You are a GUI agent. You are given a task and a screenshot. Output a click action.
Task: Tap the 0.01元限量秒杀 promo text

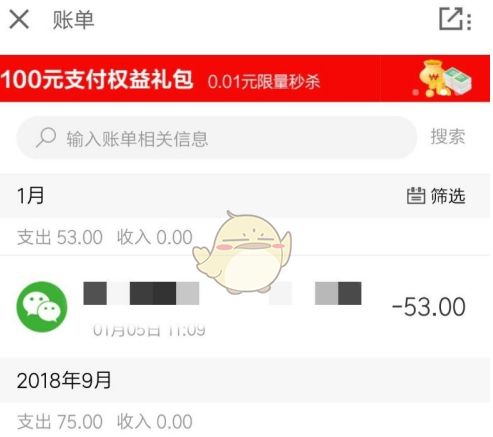click(x=264, y=82)
